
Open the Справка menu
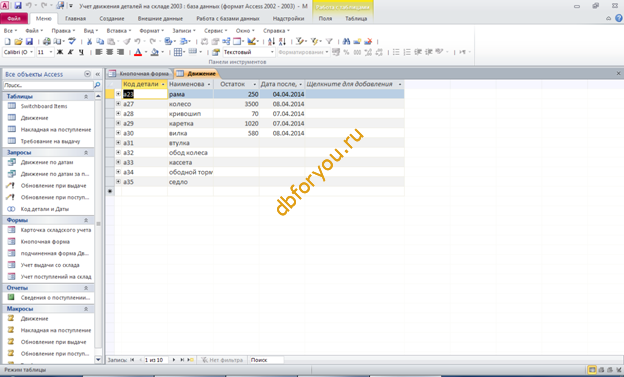pos(276,31)
